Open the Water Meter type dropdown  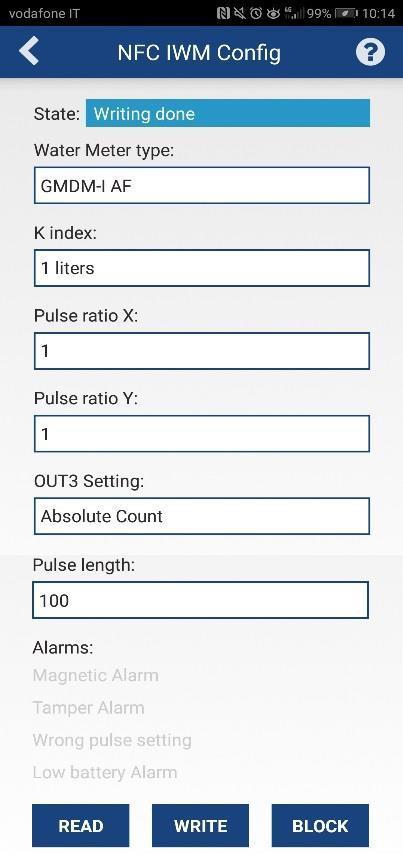pyautogui.click(x=202, y=186)
